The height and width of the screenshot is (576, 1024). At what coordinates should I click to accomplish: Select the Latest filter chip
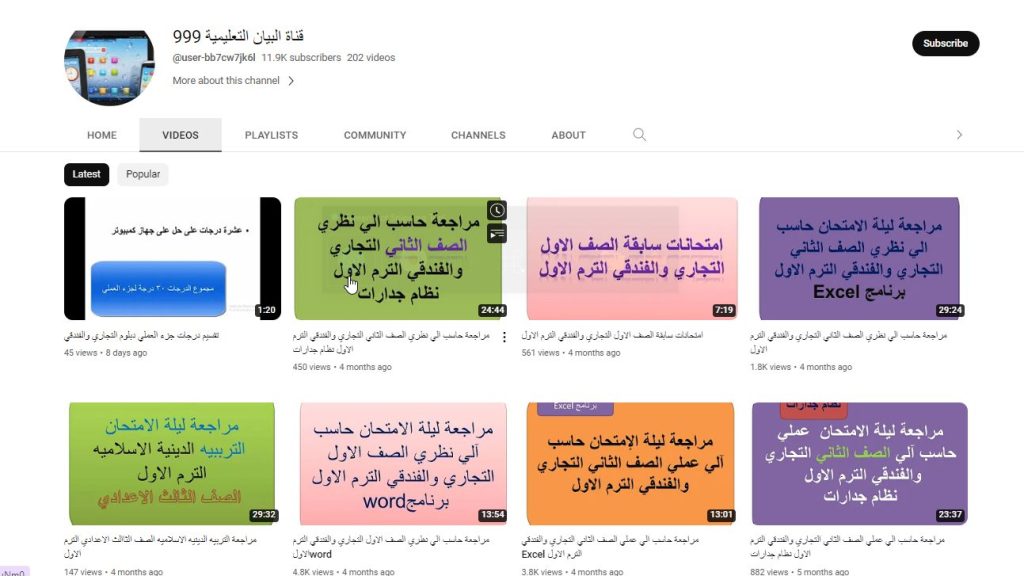(86, 174)
